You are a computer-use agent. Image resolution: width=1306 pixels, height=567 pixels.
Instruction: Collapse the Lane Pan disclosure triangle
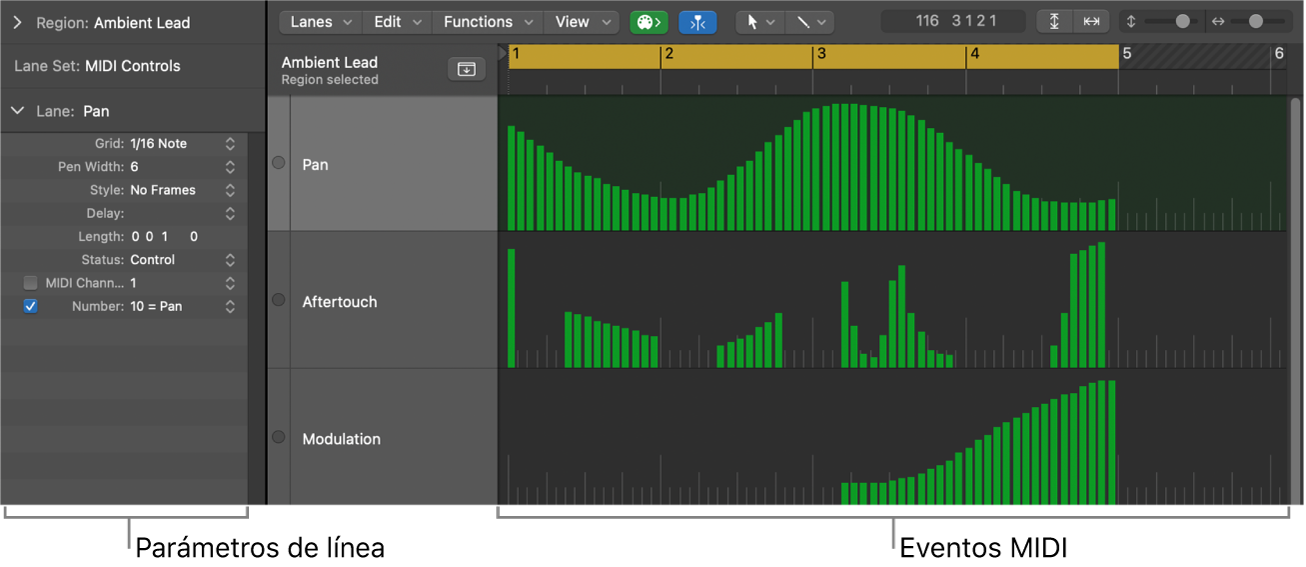17,111
